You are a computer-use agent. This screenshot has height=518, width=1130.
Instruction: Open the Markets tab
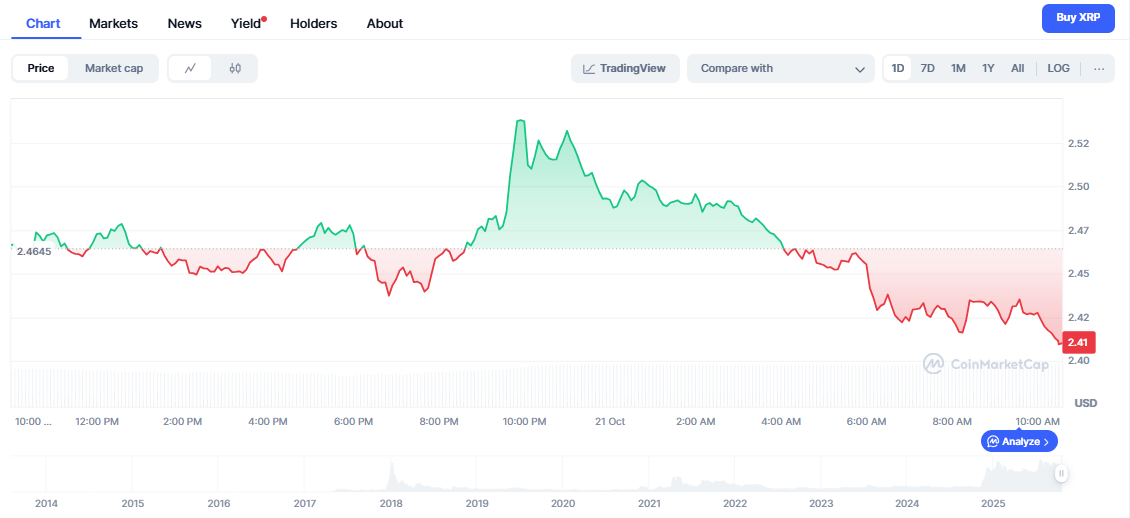click(113, 23)
